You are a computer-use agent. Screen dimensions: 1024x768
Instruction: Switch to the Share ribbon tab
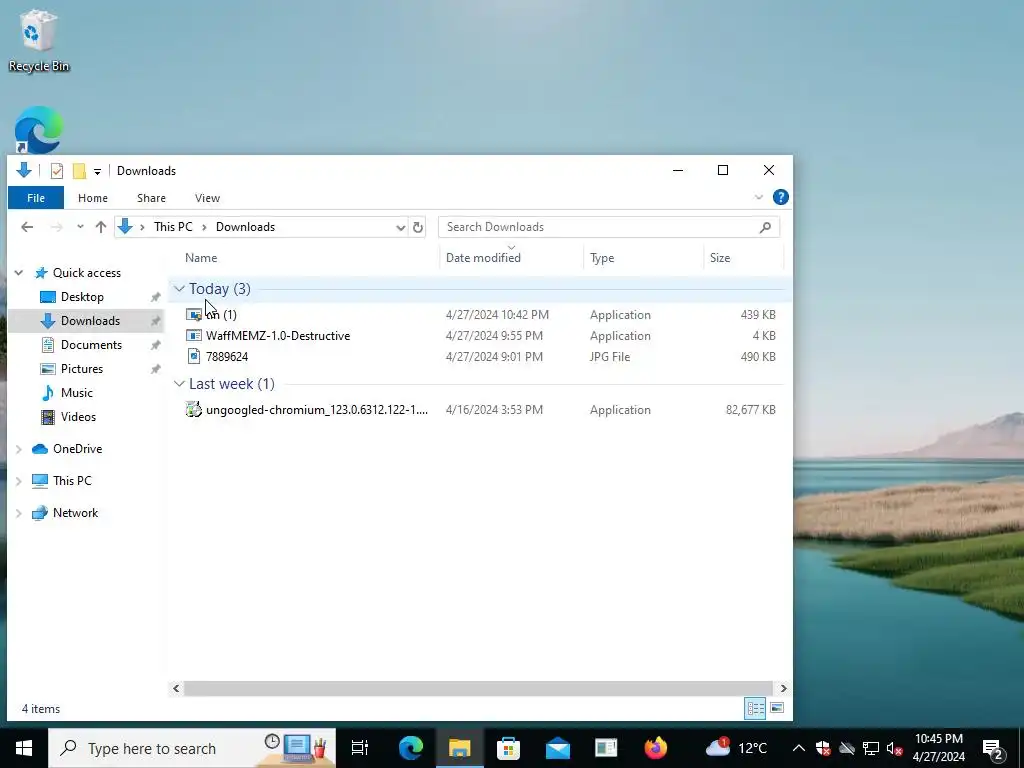(151, 198)
